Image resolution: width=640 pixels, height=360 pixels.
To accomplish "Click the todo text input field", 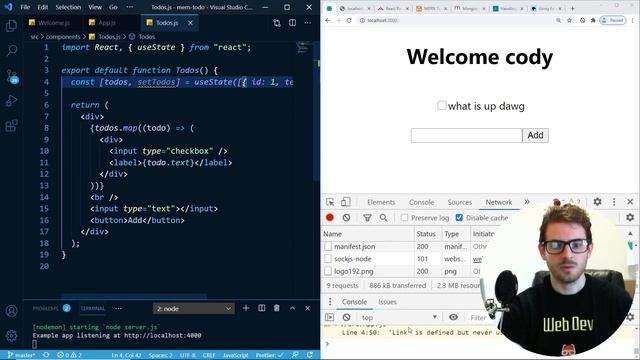I will 467,135.
